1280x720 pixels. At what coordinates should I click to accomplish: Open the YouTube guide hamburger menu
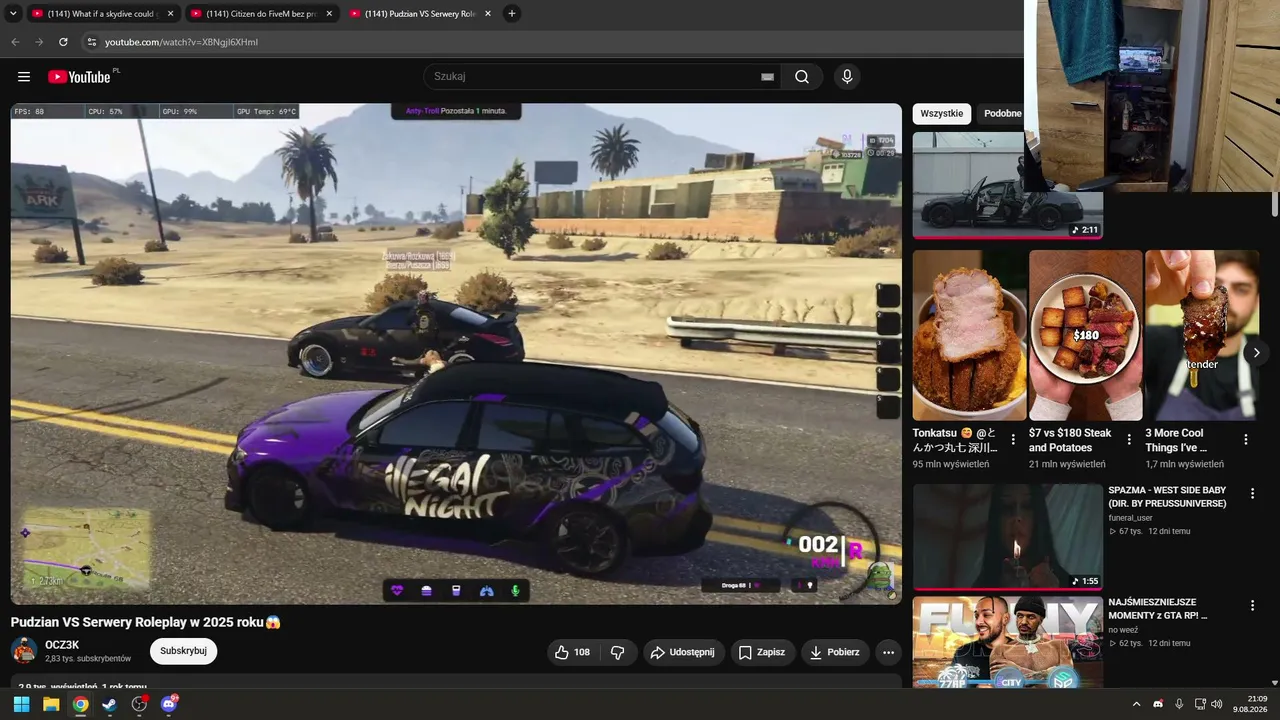click(x=24, y=77)
